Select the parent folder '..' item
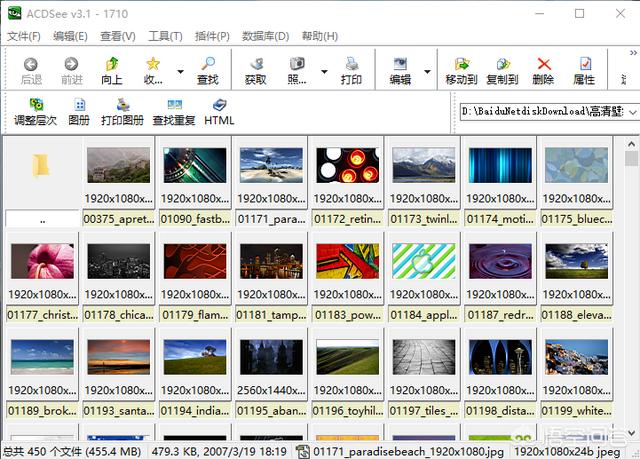The width and height of the screenshot is (640, 459). (42, 182)
